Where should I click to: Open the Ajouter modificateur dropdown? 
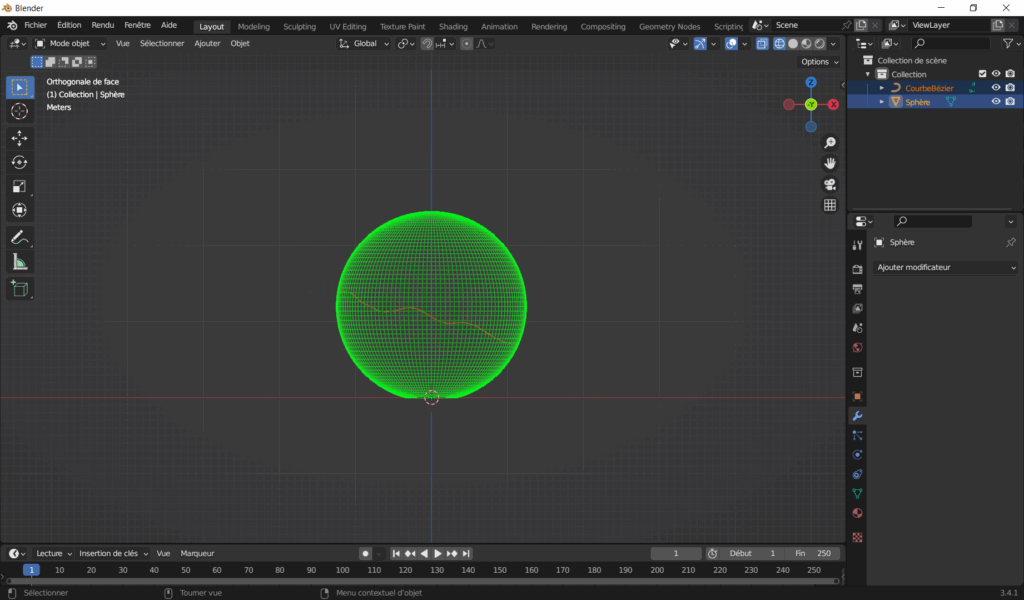coord(945,268)
